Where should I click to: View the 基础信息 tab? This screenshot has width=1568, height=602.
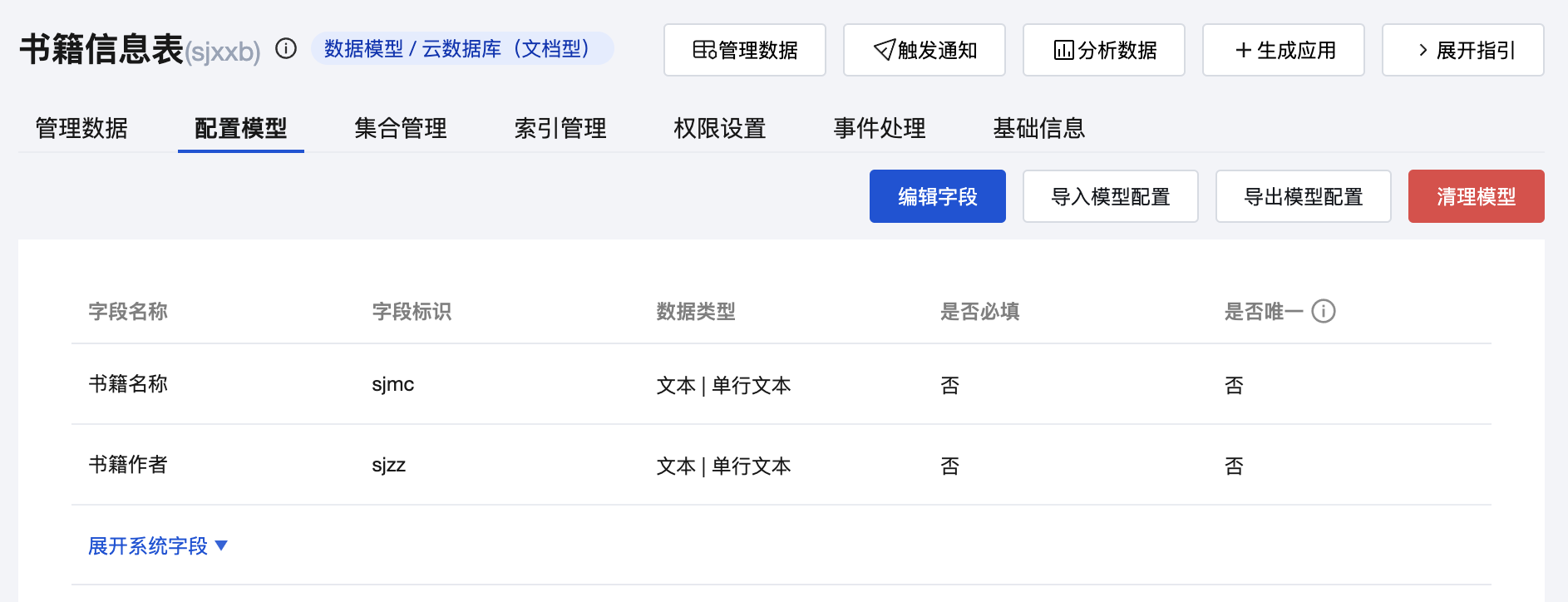tap(1038, 128)
